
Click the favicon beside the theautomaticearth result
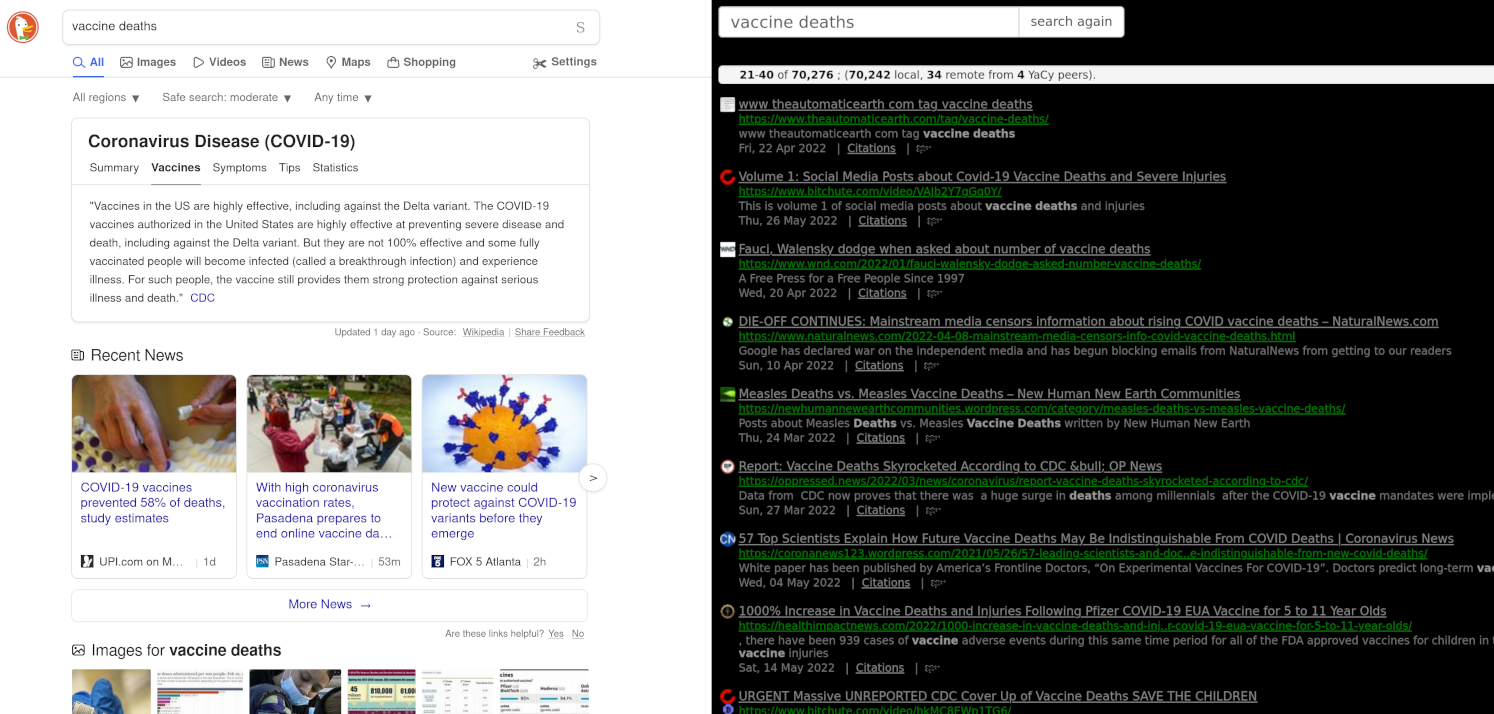[728, 105]
